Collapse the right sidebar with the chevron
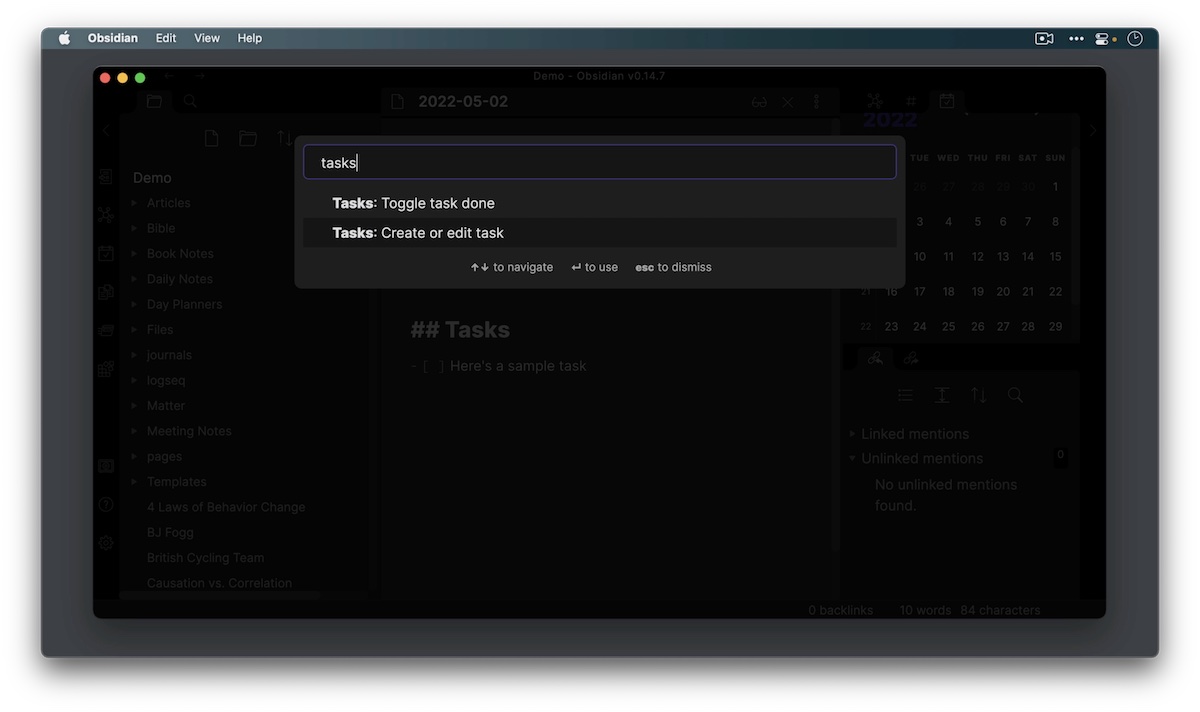This screenshot has height=712, width=1200. (1093, 131)
